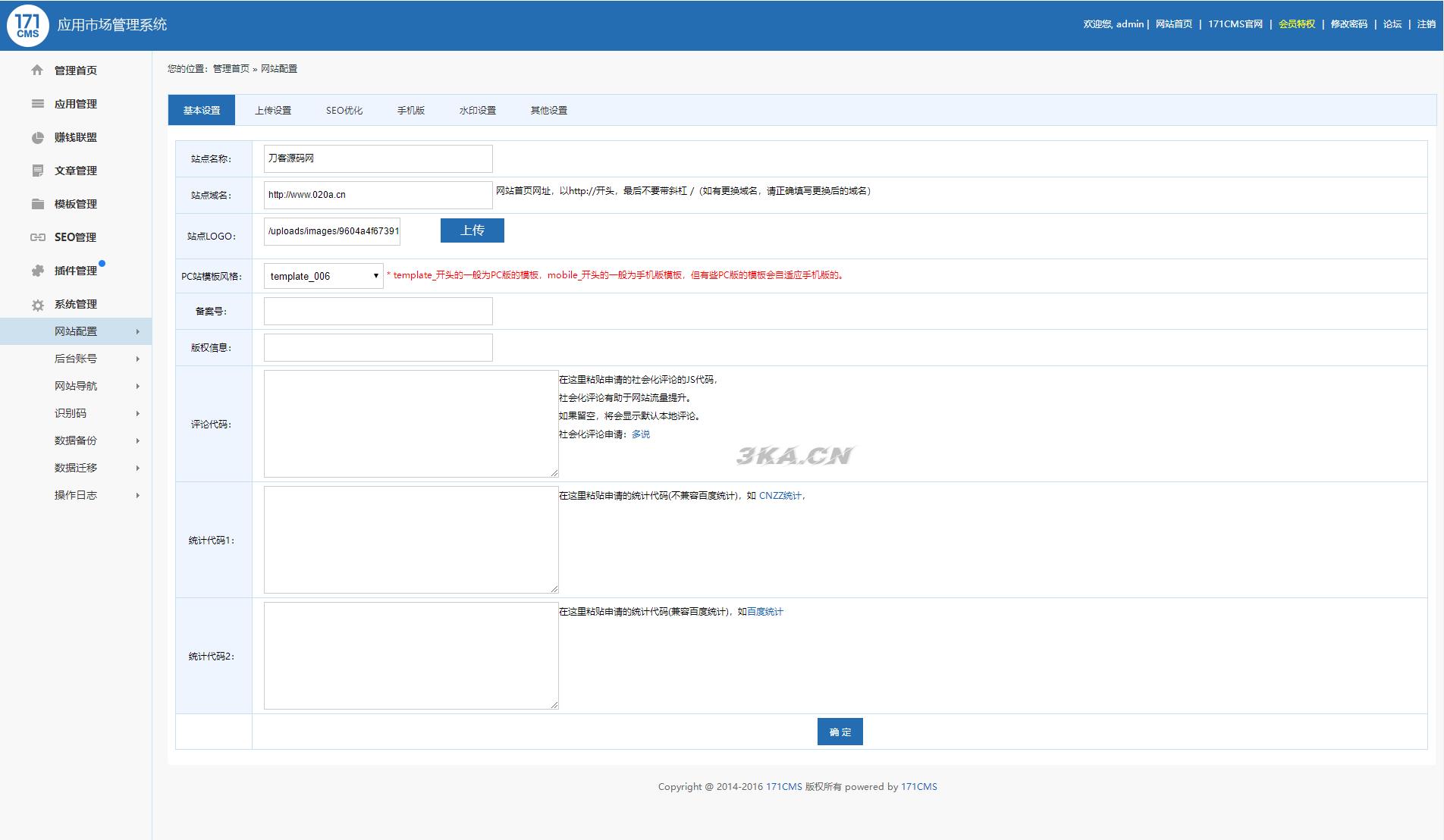Collapse 系统管理 menu
This screenshot has height=840, width=1444.
(76, 304)
